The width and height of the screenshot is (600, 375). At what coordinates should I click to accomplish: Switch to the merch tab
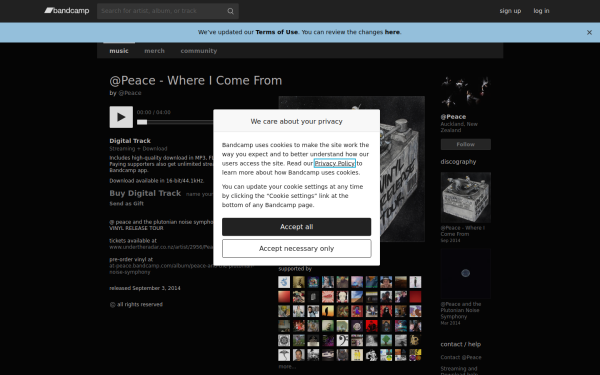pyautogui.click(x=155, y=51)
